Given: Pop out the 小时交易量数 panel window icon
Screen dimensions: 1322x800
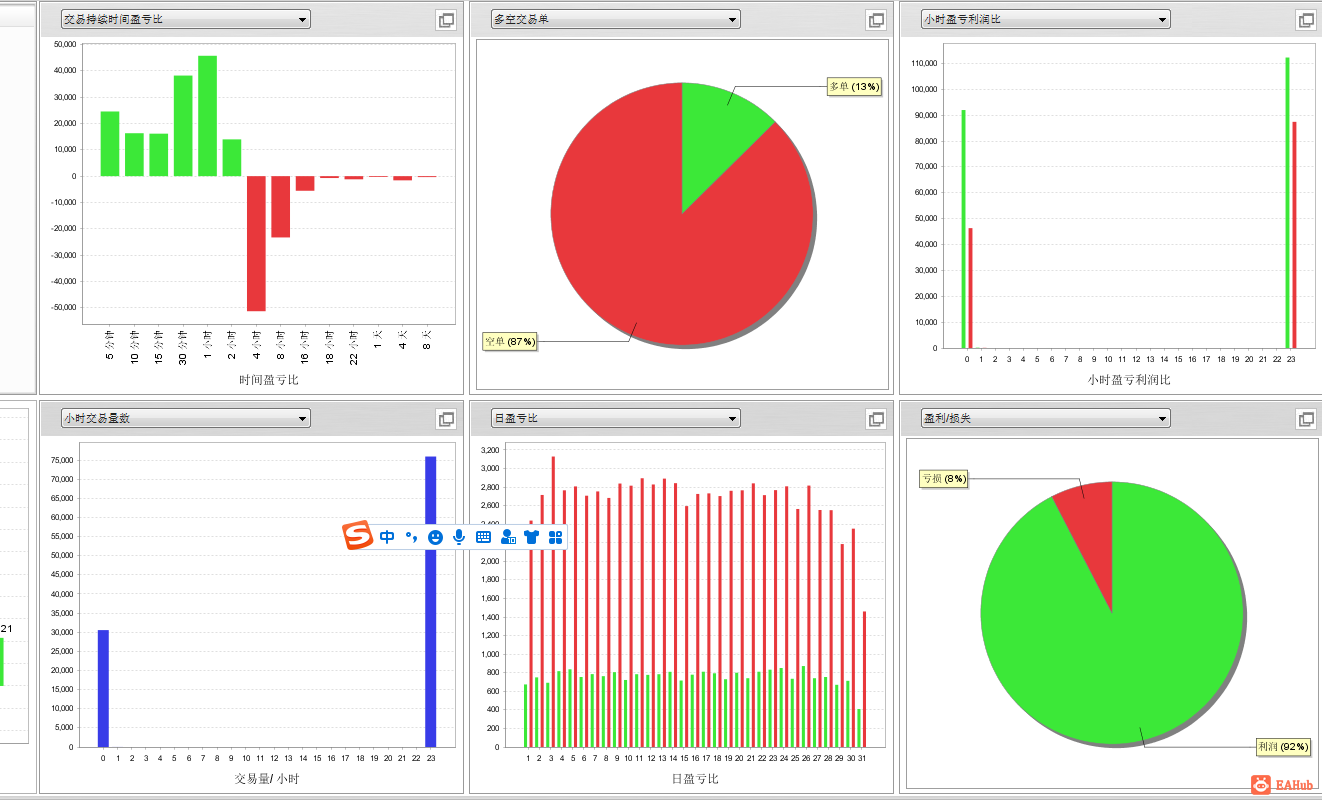Looking at the screenshot, I should coord(446,419).
